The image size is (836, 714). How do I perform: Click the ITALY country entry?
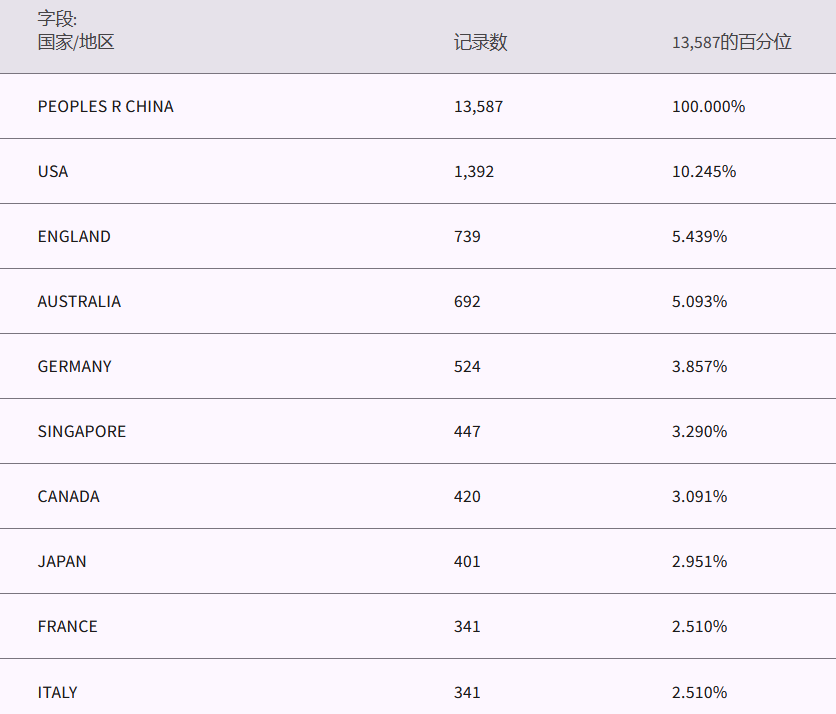(57, 692)
